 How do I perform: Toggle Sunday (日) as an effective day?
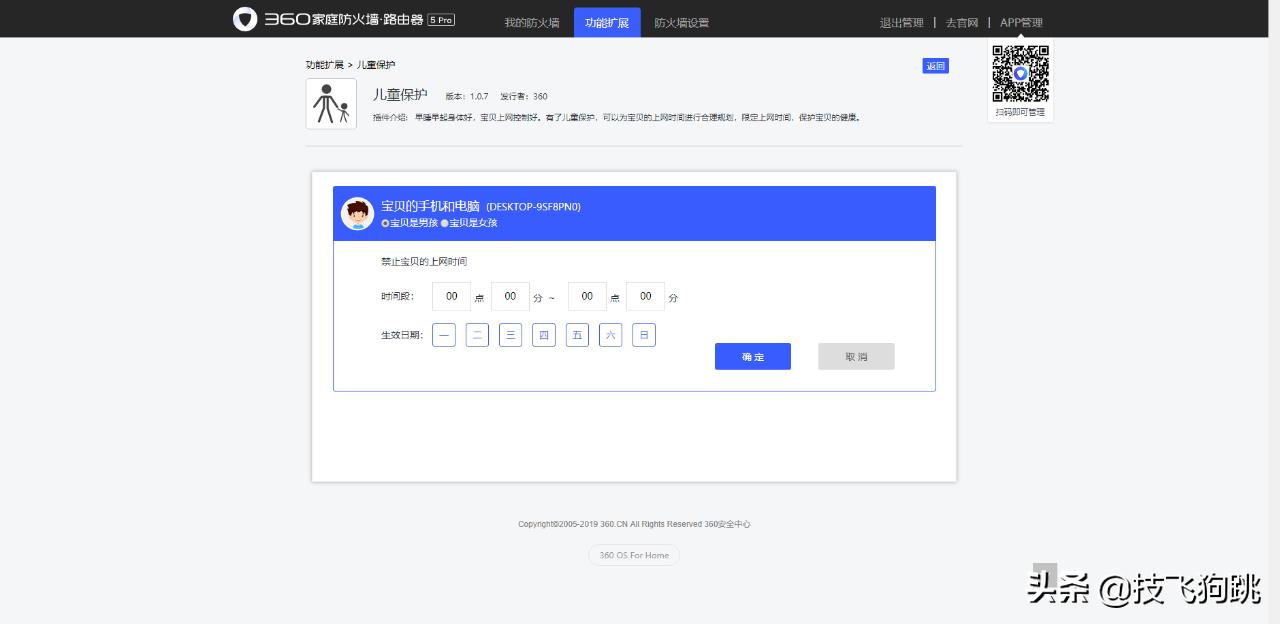(x=643, y=335)
